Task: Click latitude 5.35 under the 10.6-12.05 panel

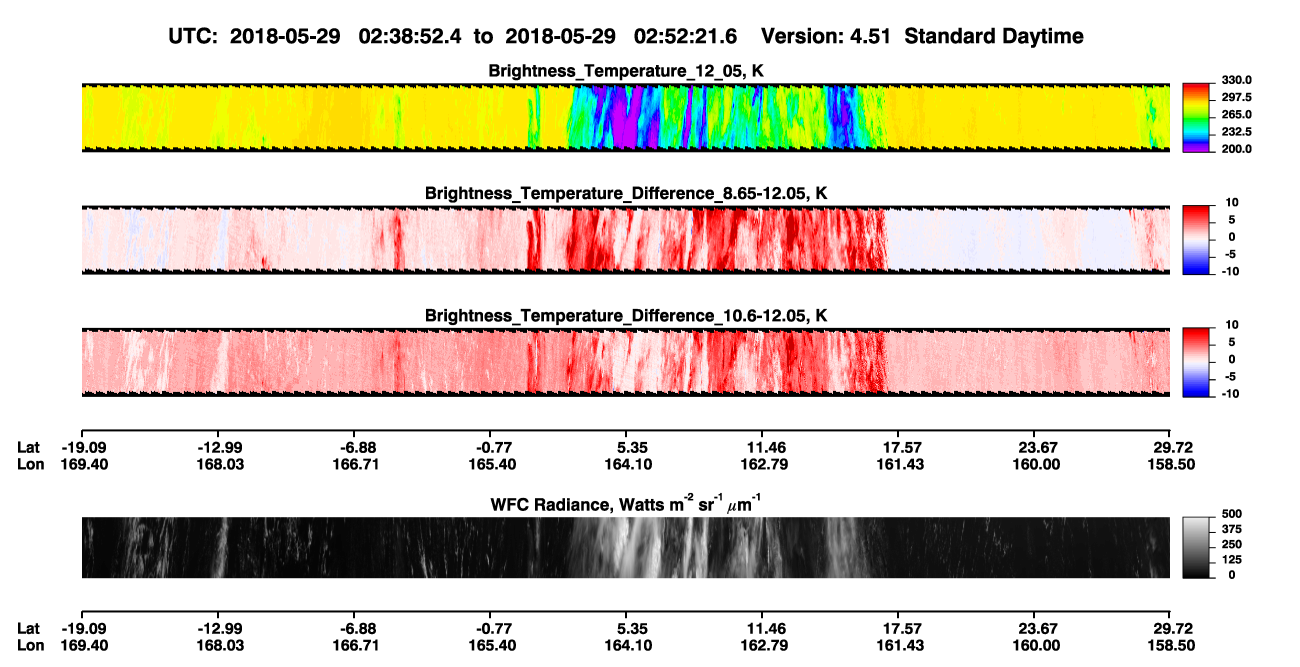Action: 626,448
